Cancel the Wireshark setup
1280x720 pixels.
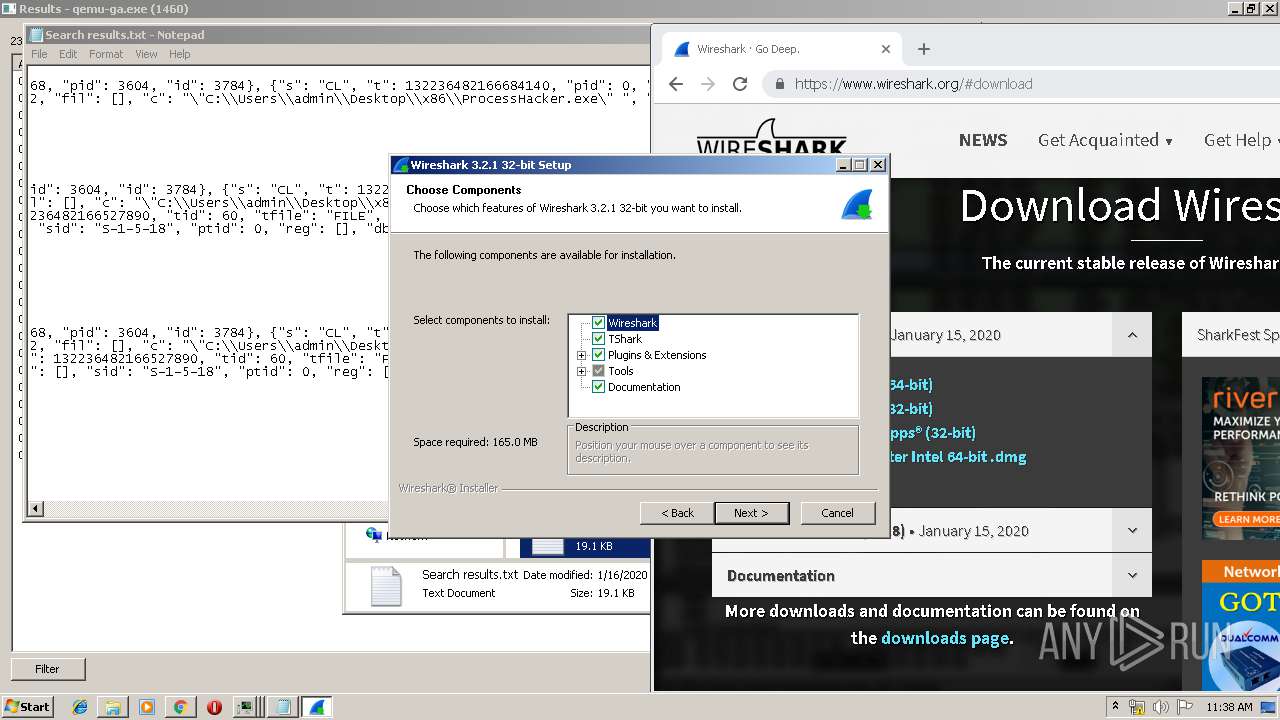837,513
